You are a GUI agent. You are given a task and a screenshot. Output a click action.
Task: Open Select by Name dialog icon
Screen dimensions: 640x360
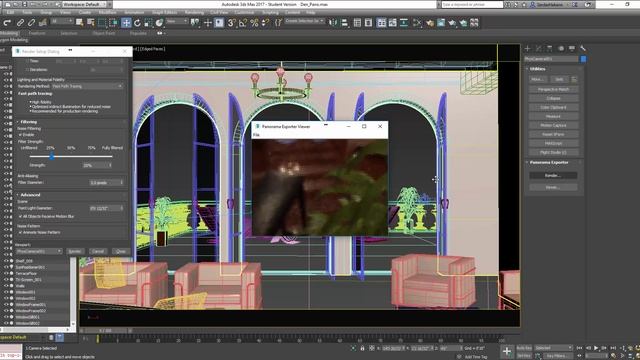pos(91,23)
